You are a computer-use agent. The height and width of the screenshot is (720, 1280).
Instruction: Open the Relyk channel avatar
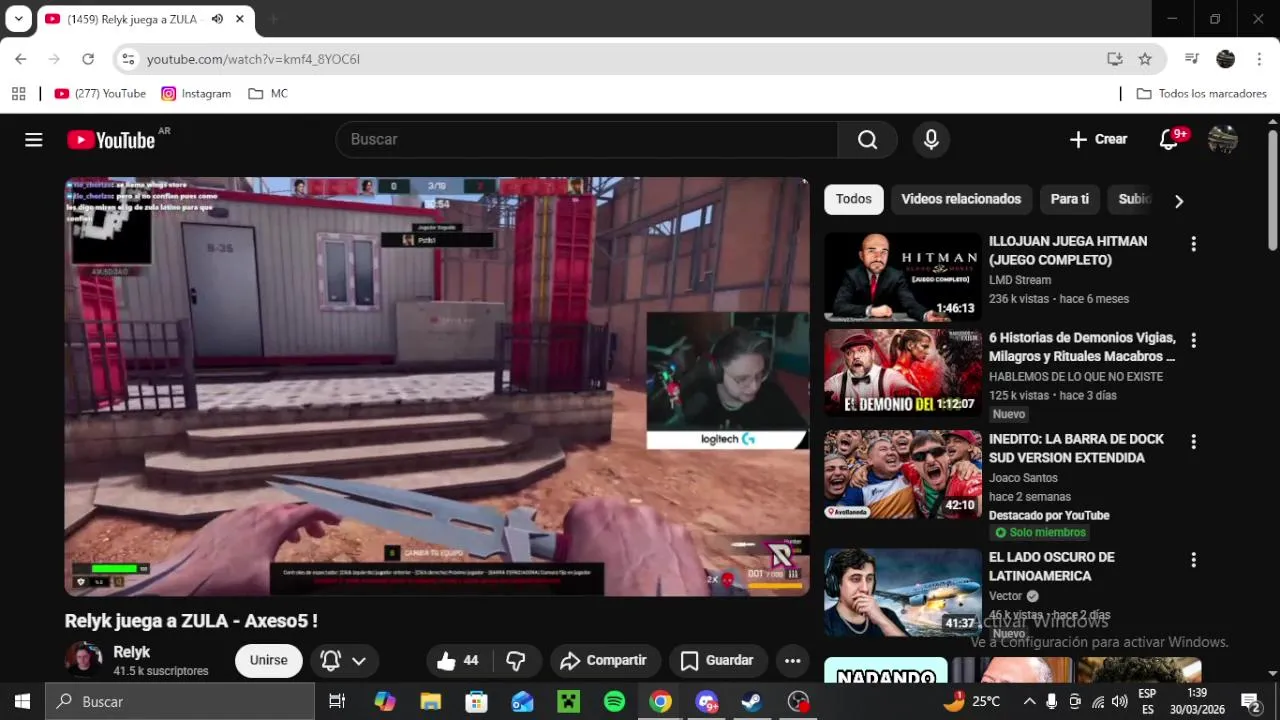tap(84, 660)
